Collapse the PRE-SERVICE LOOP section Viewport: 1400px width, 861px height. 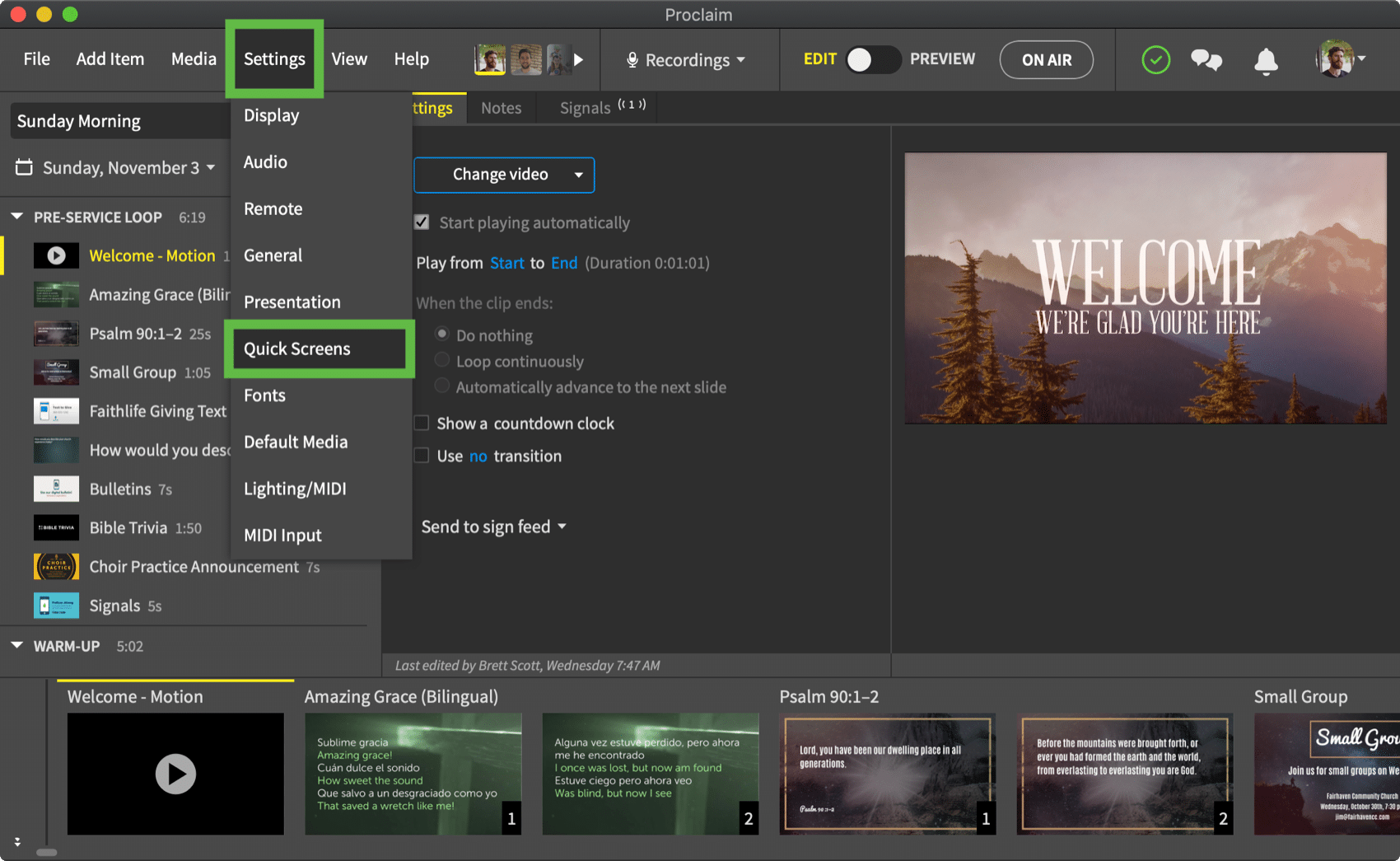coord(16,217)
